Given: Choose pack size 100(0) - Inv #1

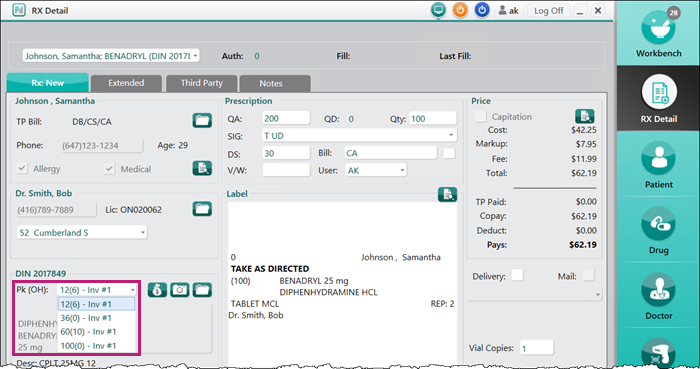Looking at the screenshot, I should [x=96, y=346].
